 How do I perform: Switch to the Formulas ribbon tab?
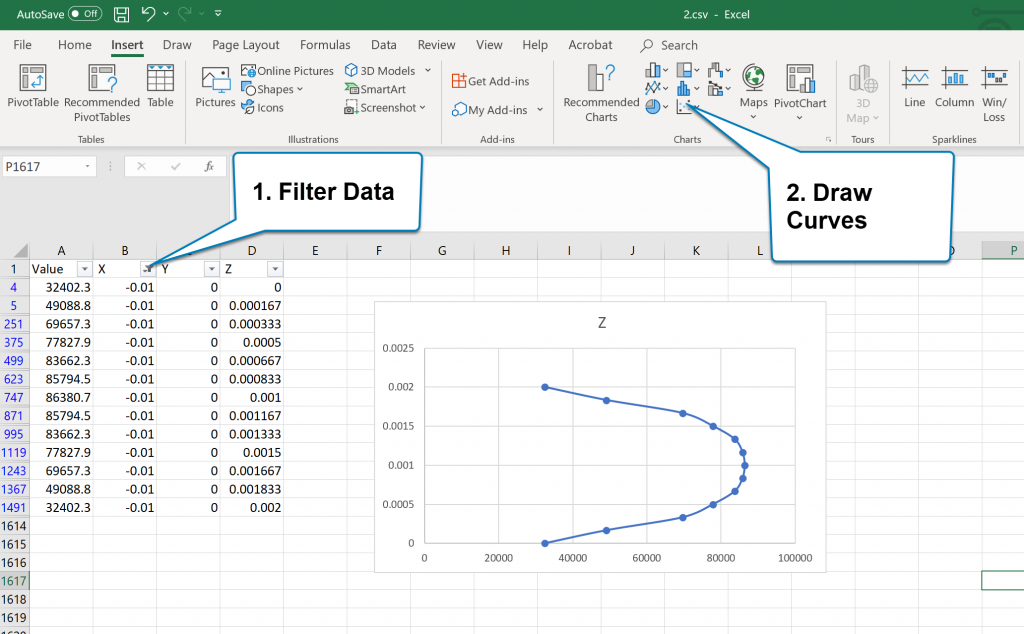[325, 44]
